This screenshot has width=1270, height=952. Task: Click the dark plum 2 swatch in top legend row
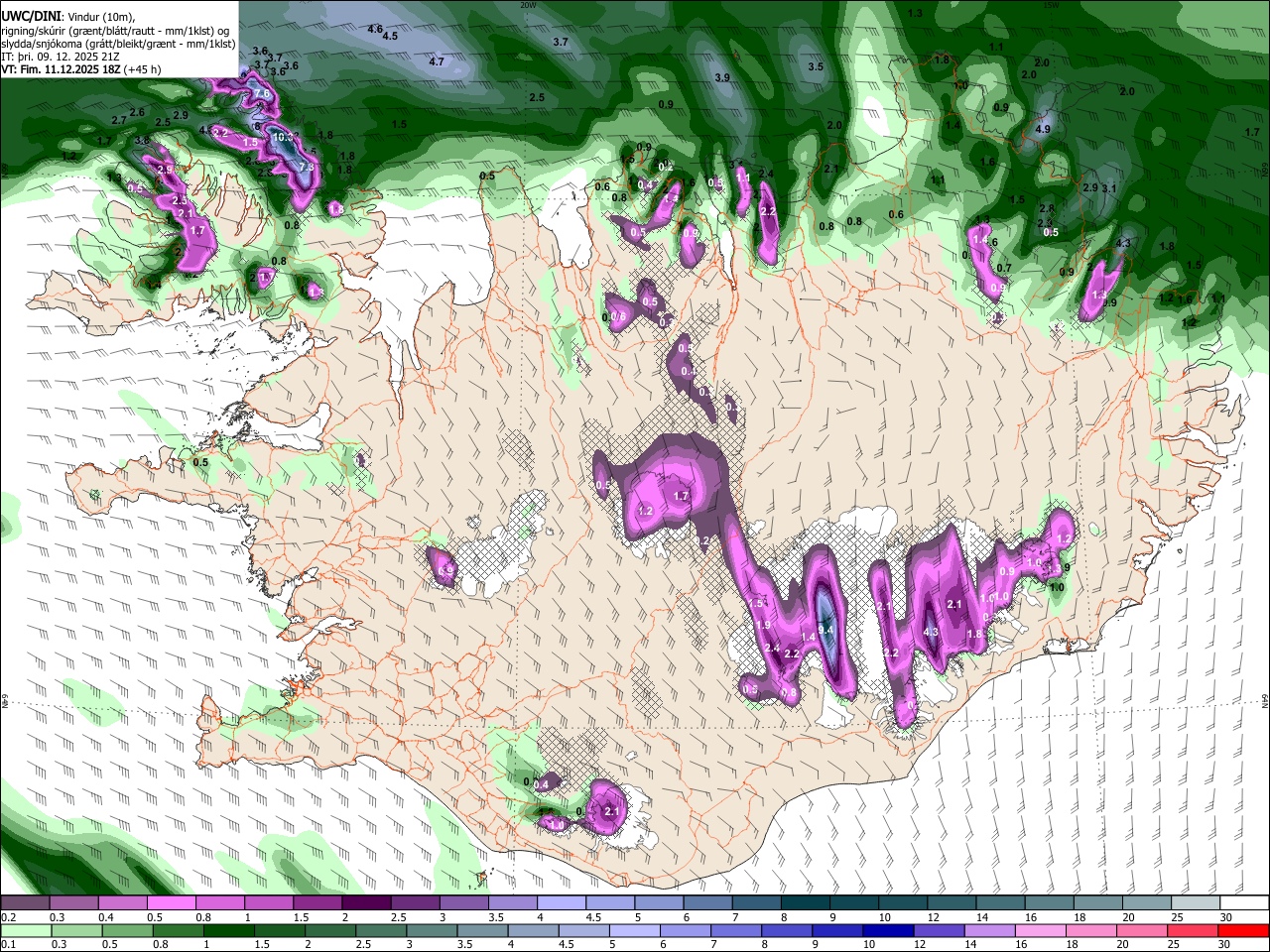click(x=365, y=903)
